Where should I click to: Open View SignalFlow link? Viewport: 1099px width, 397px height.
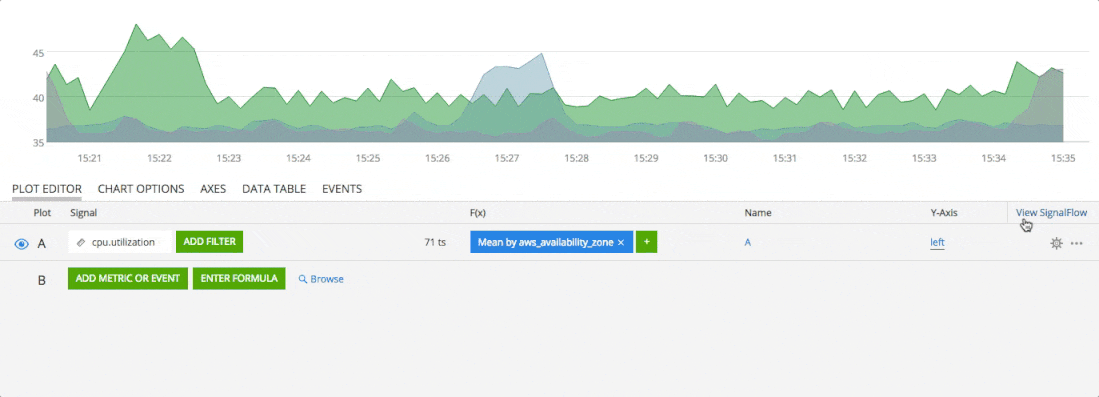click(1051, 213)
